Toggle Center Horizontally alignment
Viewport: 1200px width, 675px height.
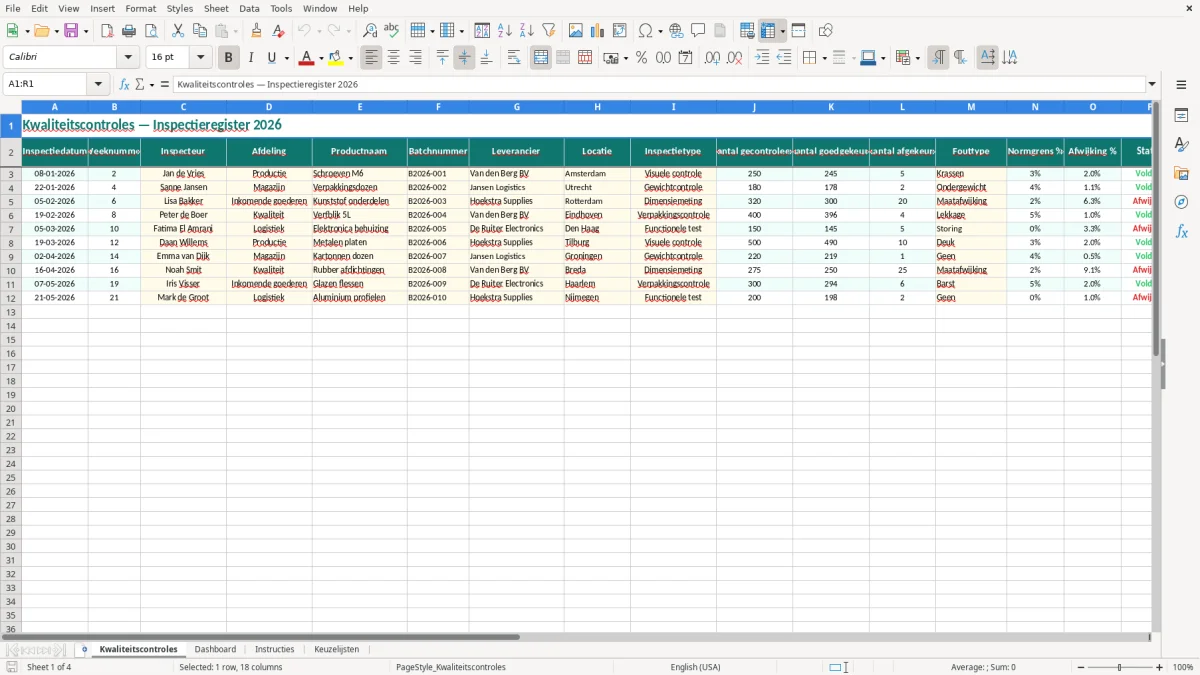(x=393, y=58)
